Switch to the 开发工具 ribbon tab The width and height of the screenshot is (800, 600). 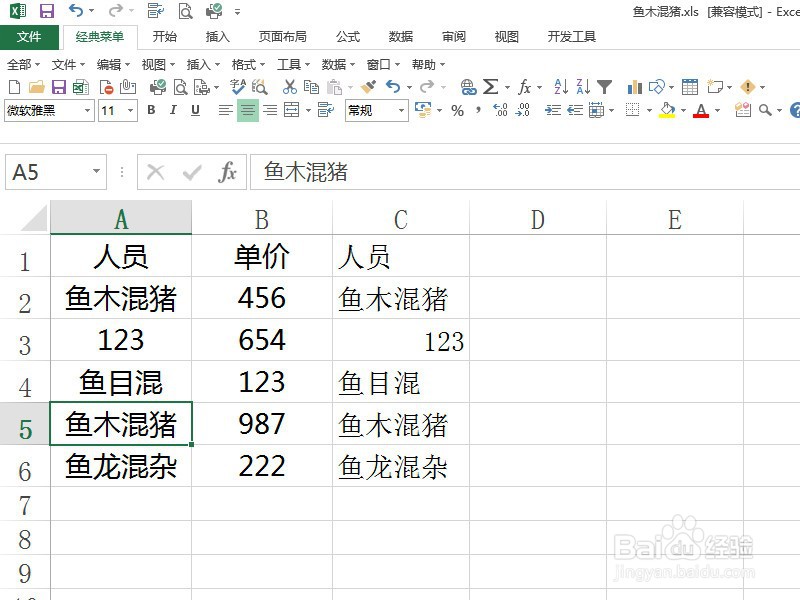573,36
